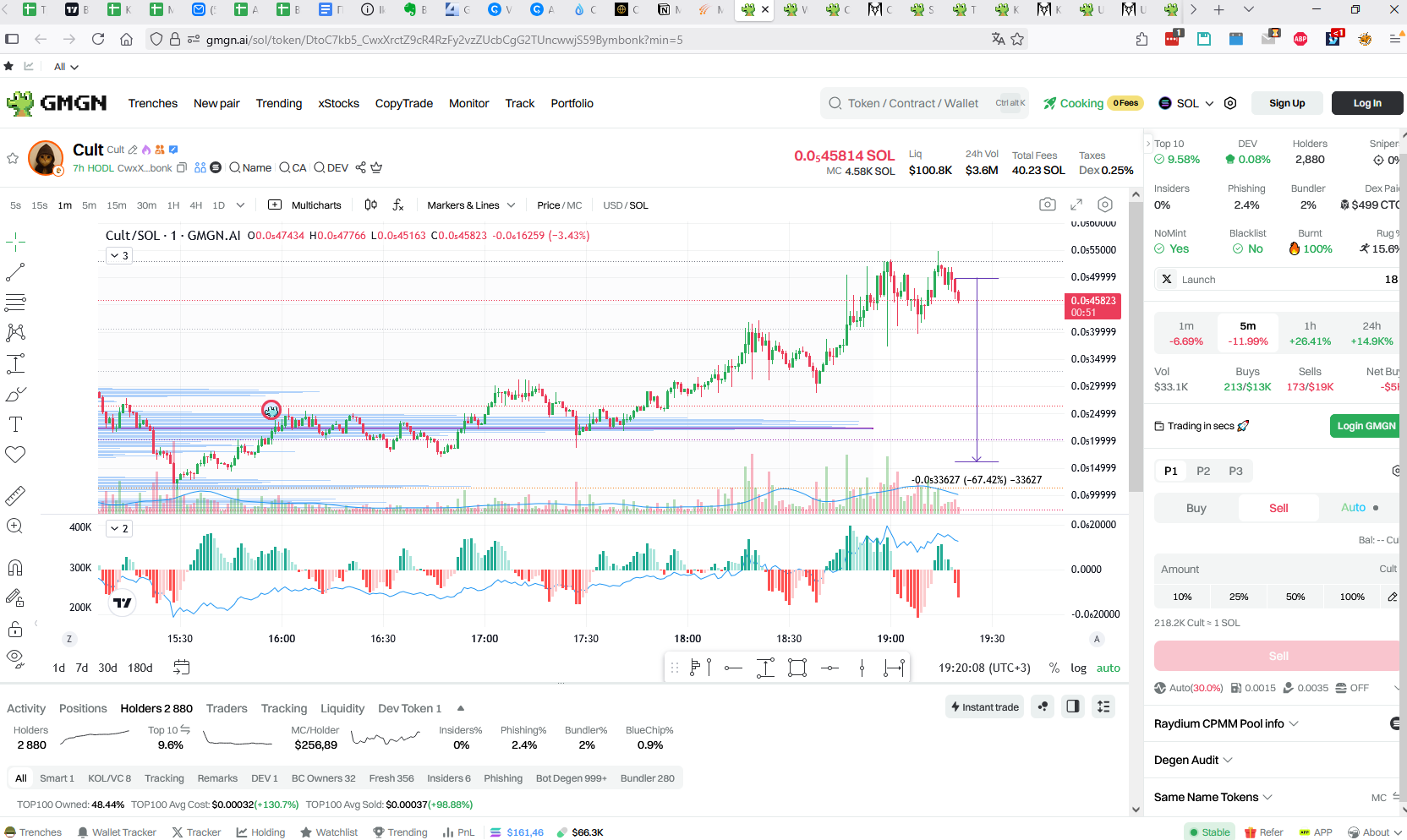Collapse the 3 indicators legend
Viewport: 1407px width, 840px height.
coord(119,255)
